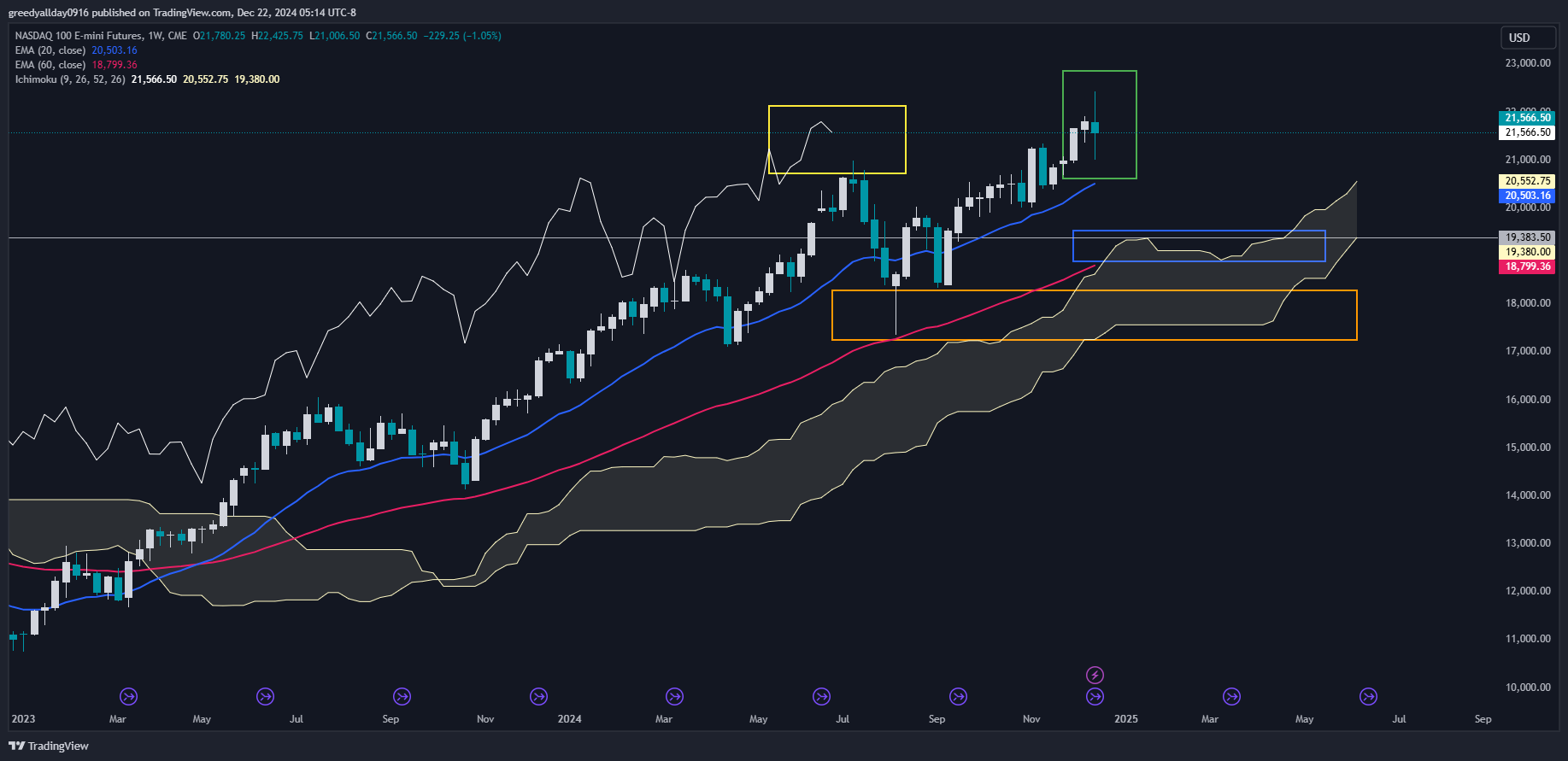Click the 2023 label on time axis
This screenshot has width=1568, height=761.
coord(23,719)
